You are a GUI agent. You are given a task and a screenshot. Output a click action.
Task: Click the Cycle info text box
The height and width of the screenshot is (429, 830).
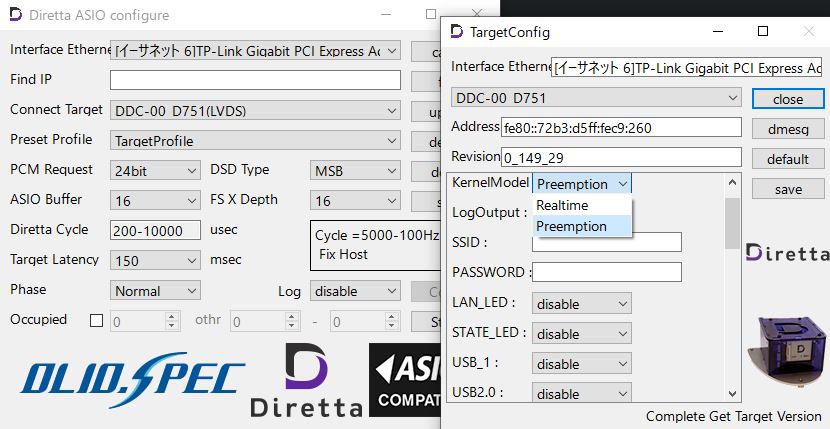pos(376,245)
